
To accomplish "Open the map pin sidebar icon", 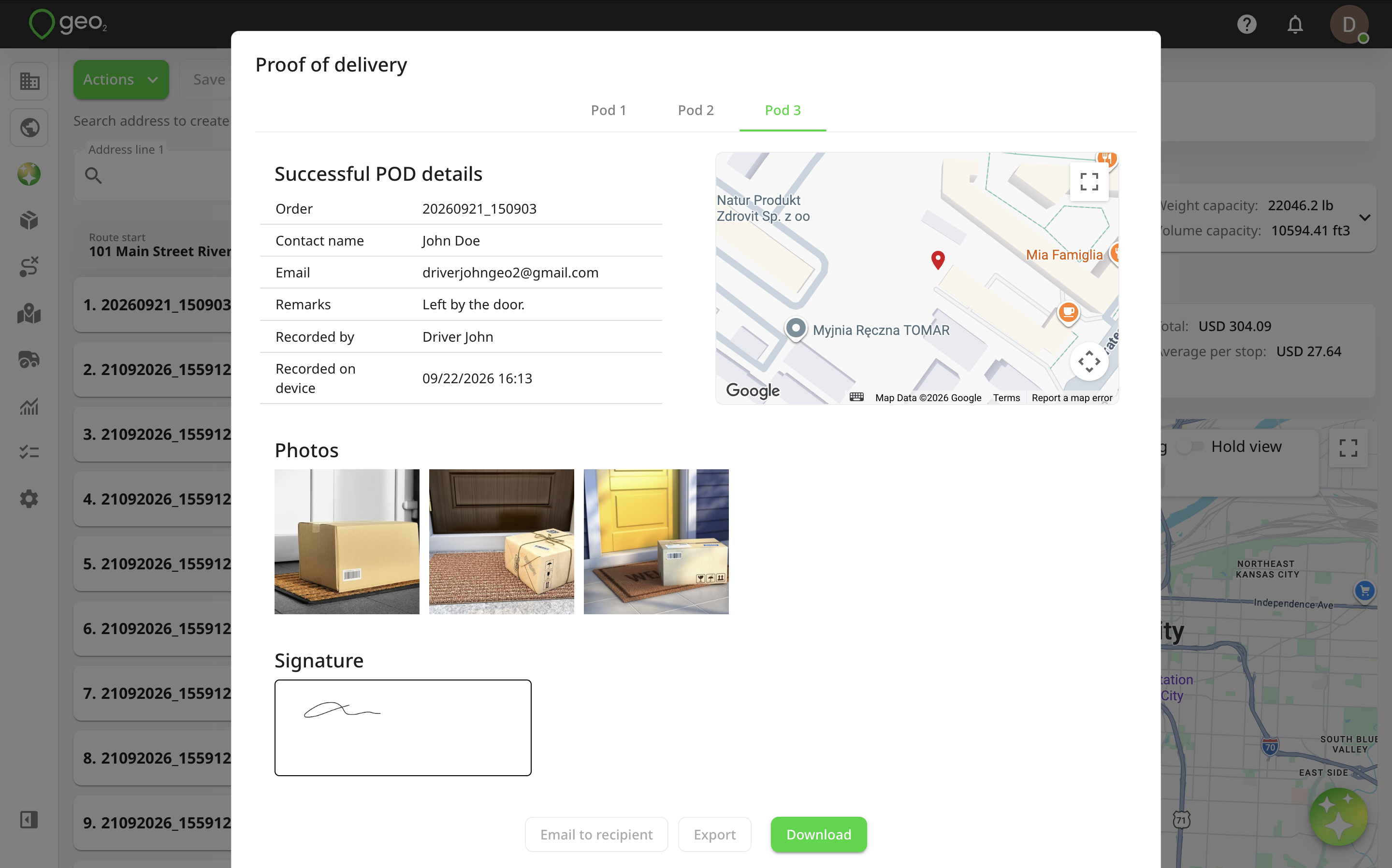I will (29, 314).
